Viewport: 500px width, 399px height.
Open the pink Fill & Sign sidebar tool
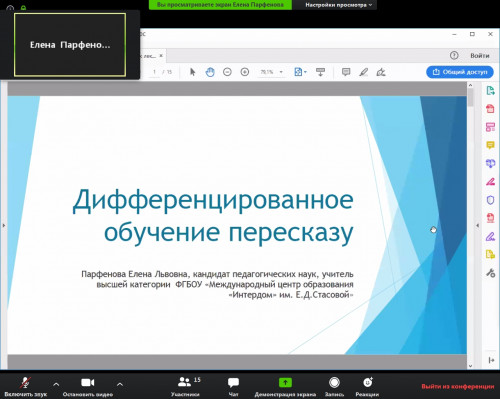490,182
